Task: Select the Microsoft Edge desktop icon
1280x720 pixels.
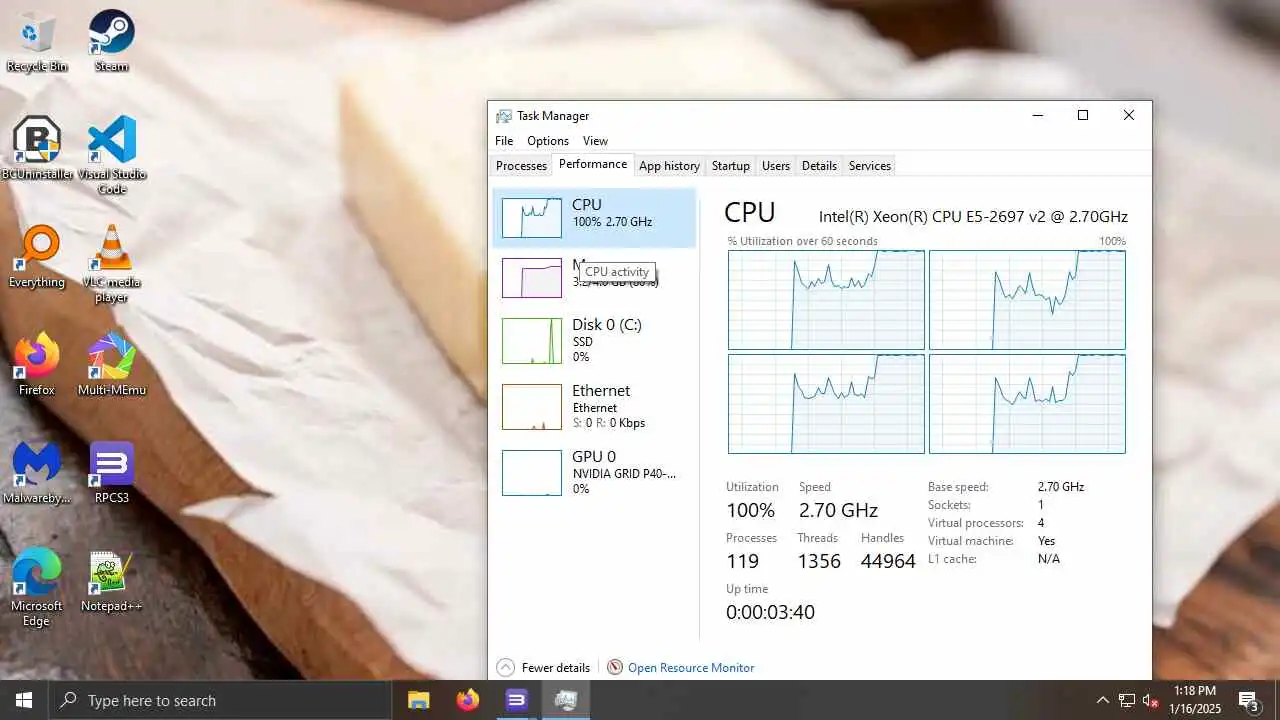Action: pyautogui.click(x=37, y=587)
